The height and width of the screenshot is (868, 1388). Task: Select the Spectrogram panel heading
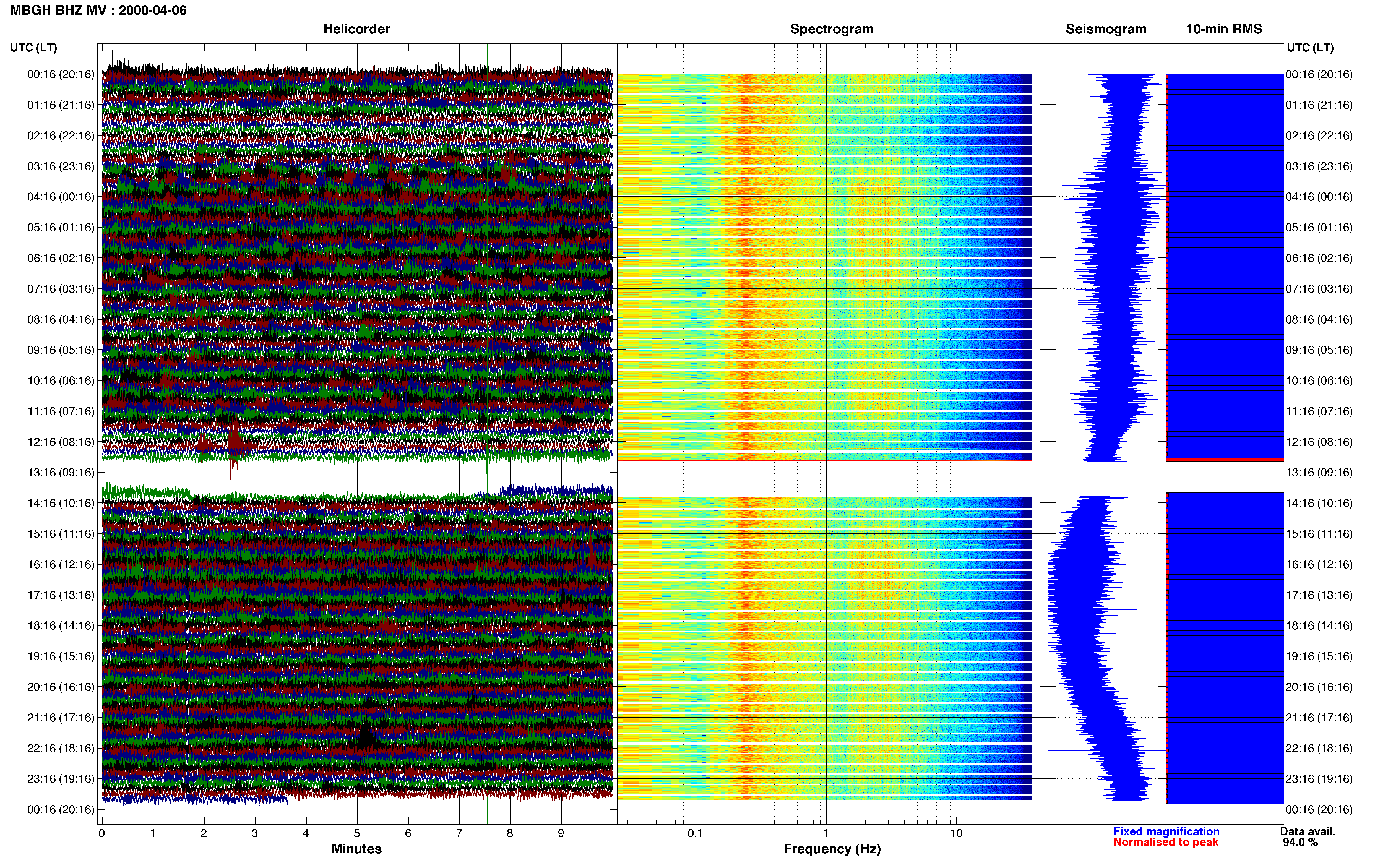tap(832, 29)
